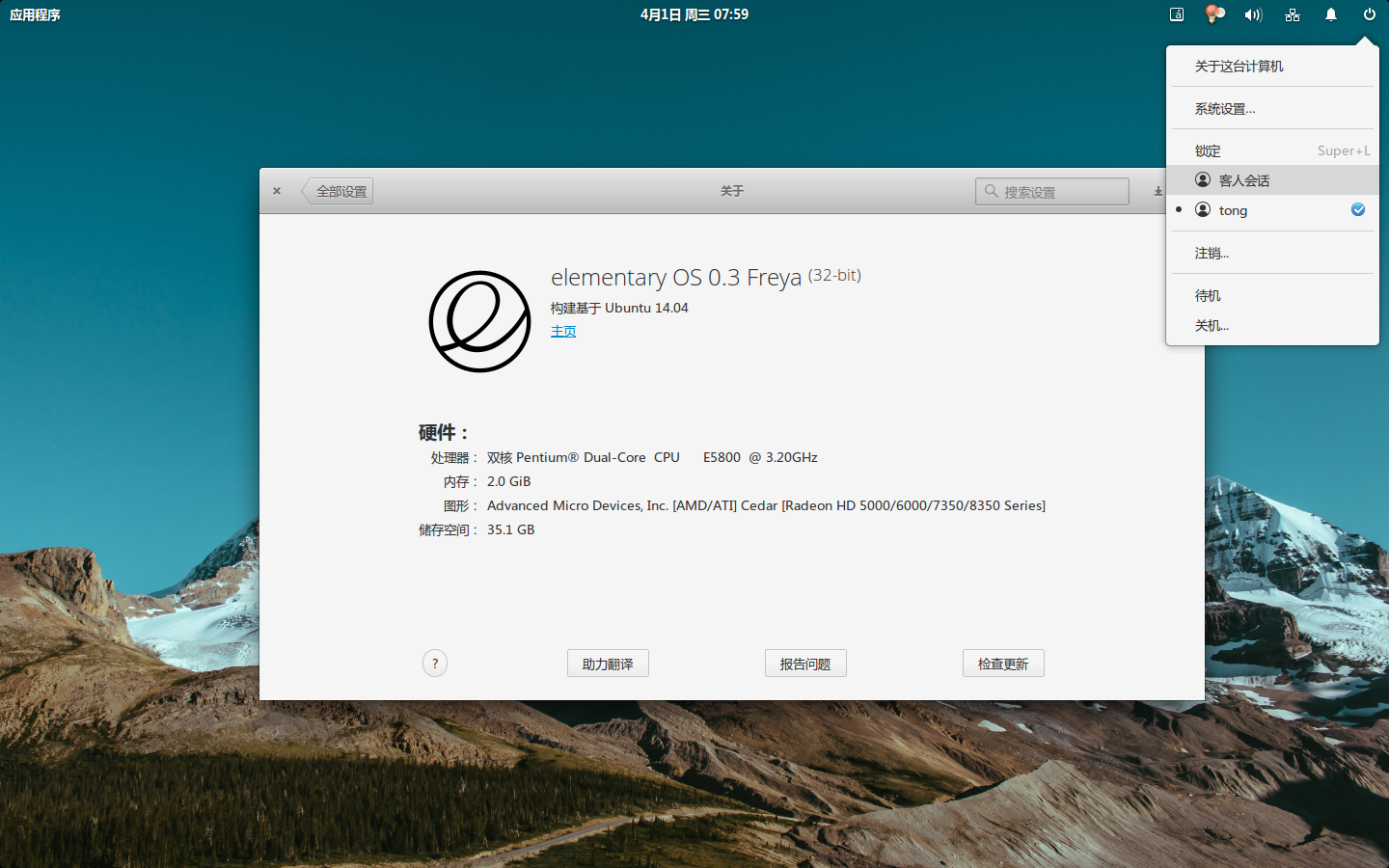Open the help question mark button
The width and height of the screenshot is (1389, 868).
pos(435,664)
